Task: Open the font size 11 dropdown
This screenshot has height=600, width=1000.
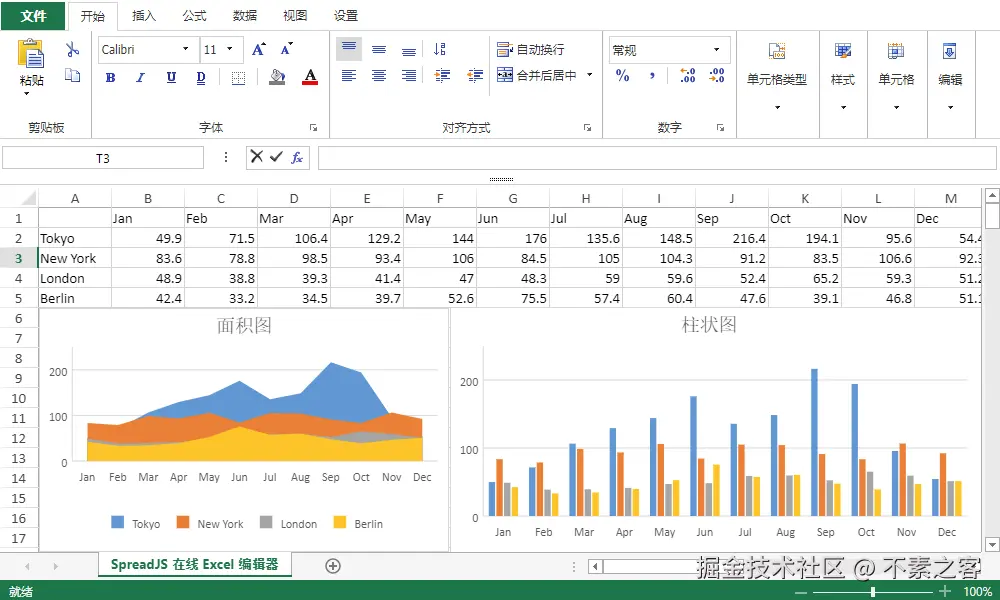Action: coord(230,49)
